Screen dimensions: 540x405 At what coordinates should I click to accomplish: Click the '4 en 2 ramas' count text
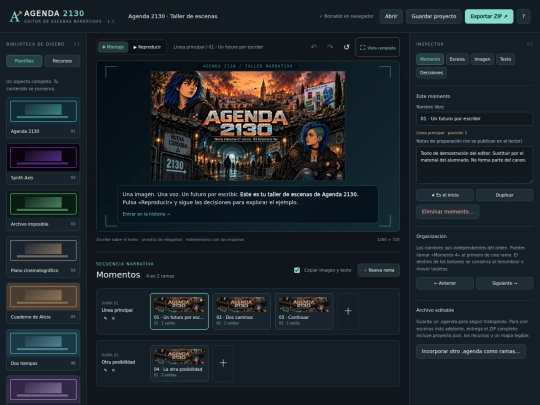(x=160, y=276)
